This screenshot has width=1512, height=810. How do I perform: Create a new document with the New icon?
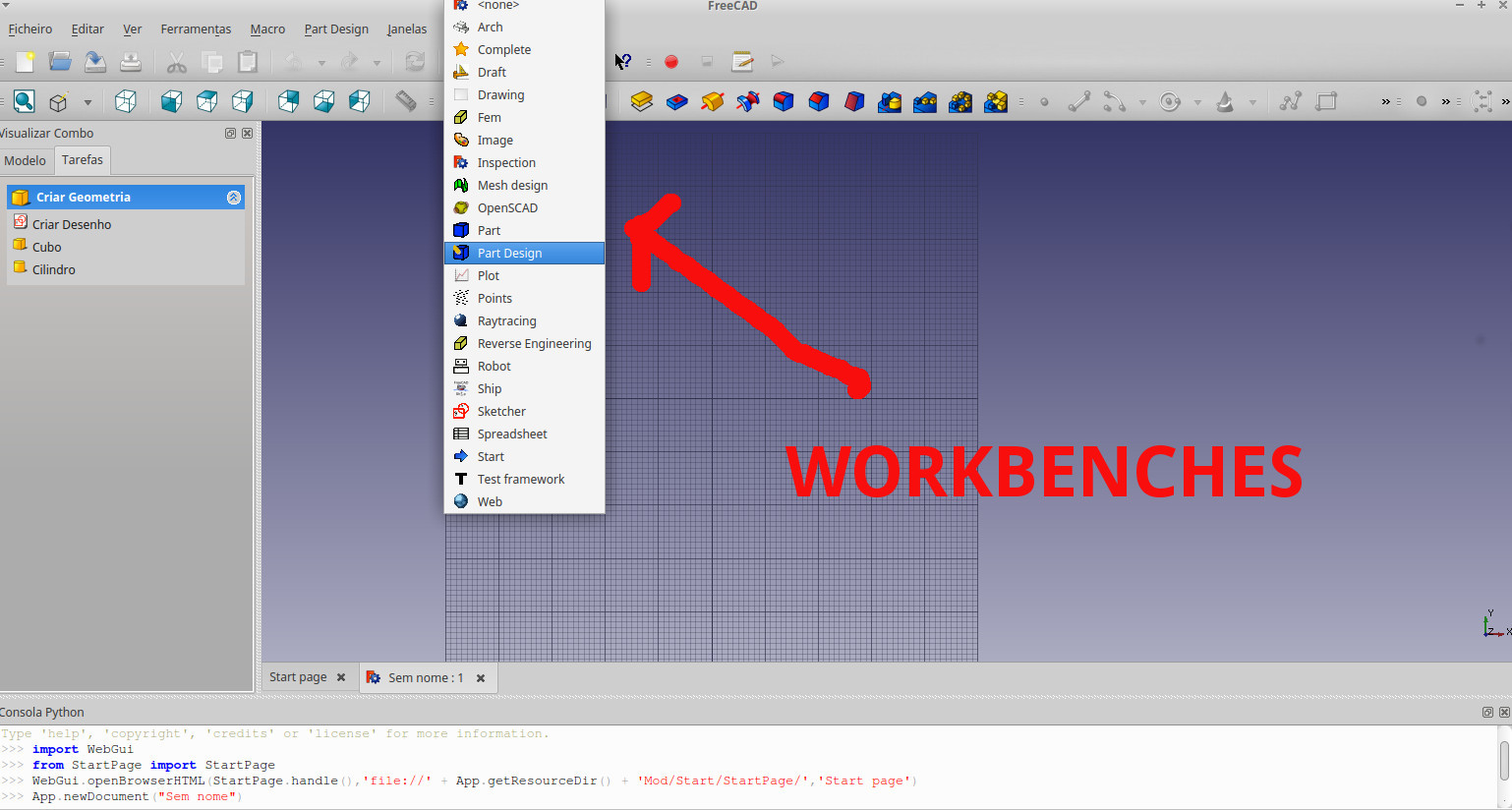(x=25, y=62)
